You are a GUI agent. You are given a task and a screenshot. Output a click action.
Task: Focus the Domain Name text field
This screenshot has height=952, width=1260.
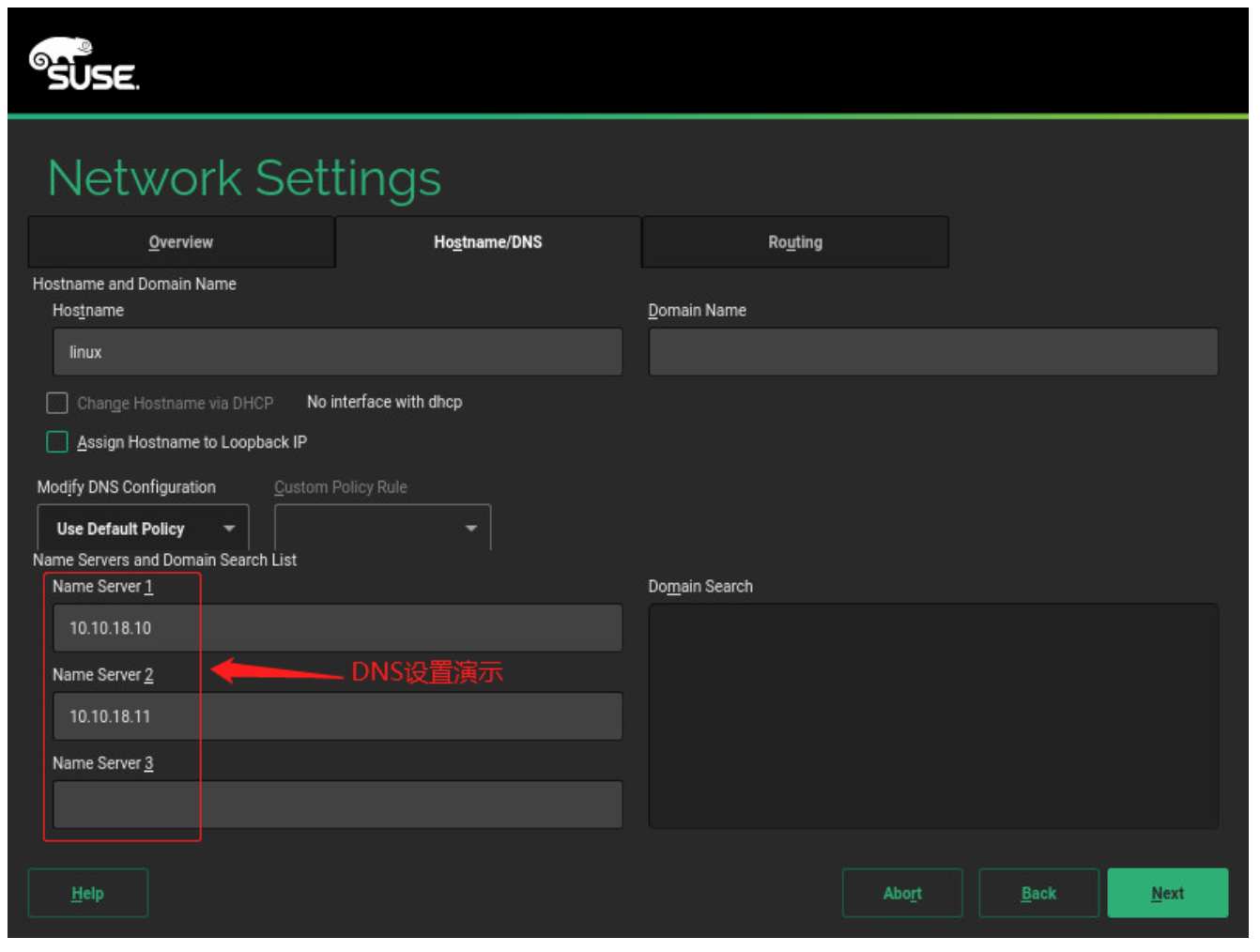932,352
